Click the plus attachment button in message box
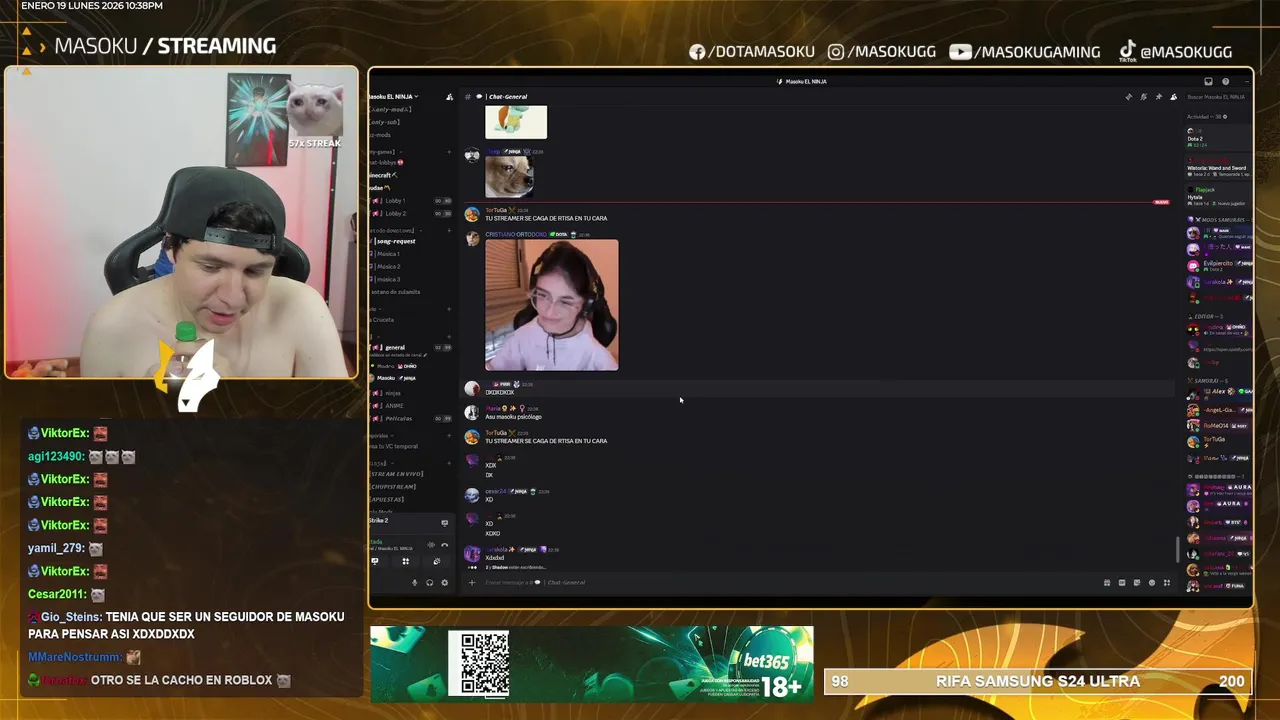 pyautogui.click(x=472, y=582)
